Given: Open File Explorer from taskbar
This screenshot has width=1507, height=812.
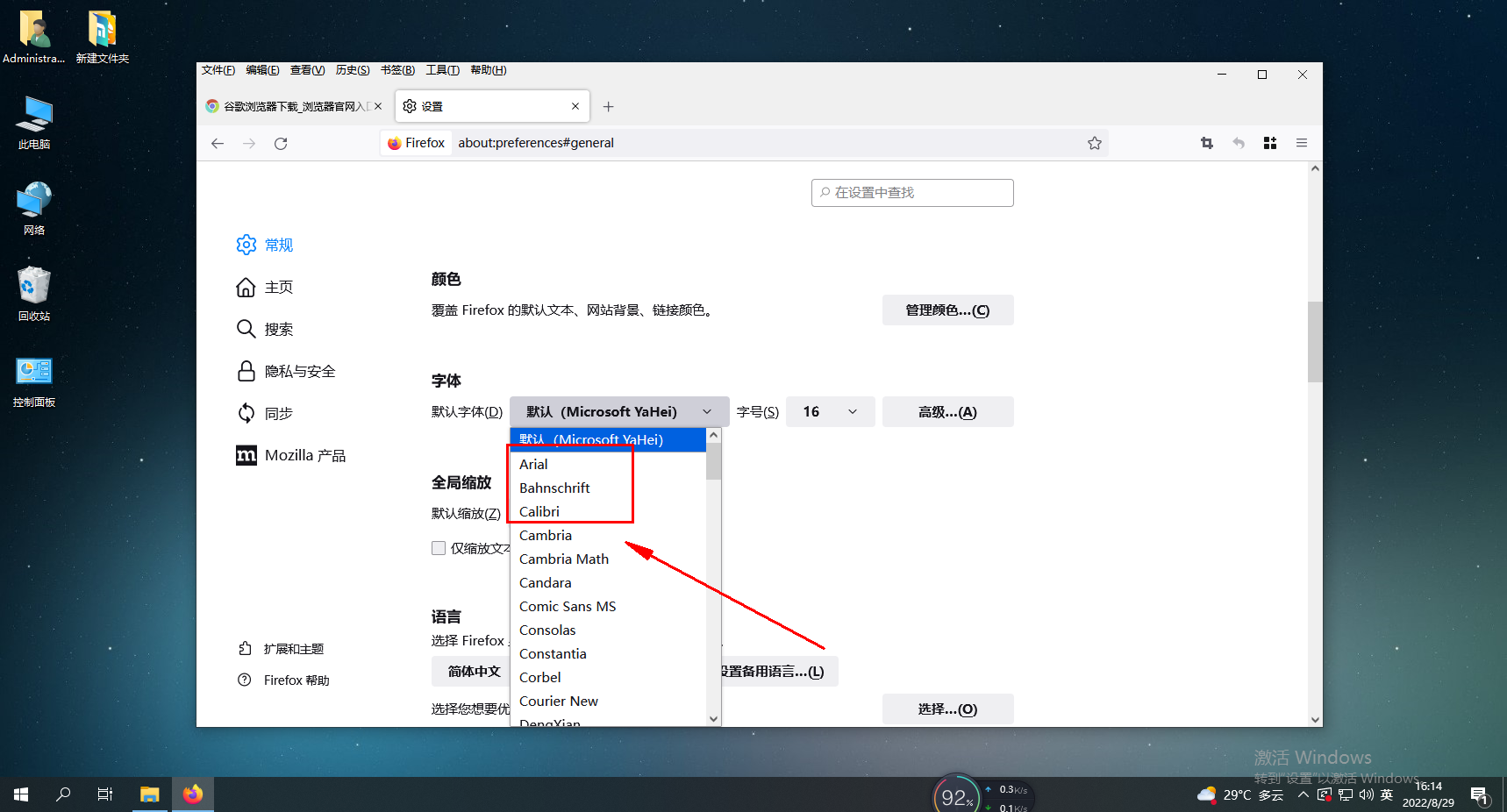Looking at the screenshot, I should tap(149, 794).
